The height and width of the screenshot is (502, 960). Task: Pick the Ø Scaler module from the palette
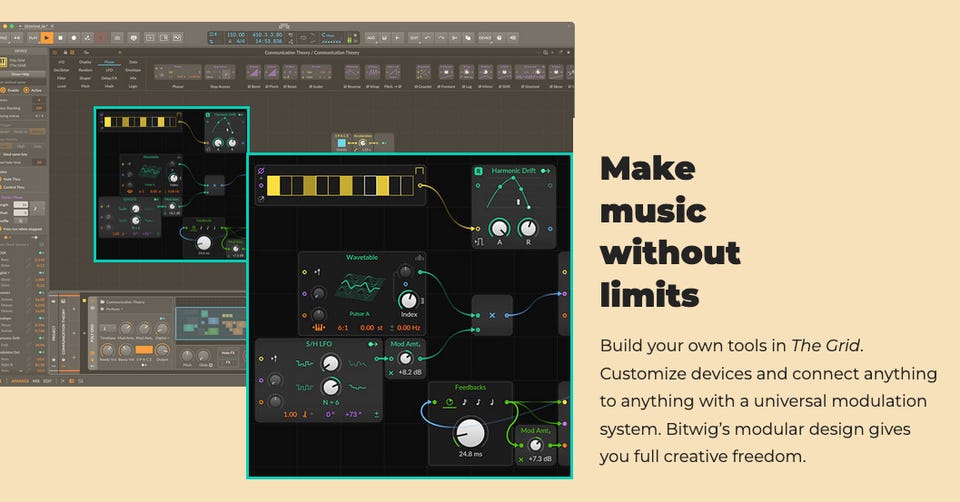pyautogui.click(x=316, y=74)
